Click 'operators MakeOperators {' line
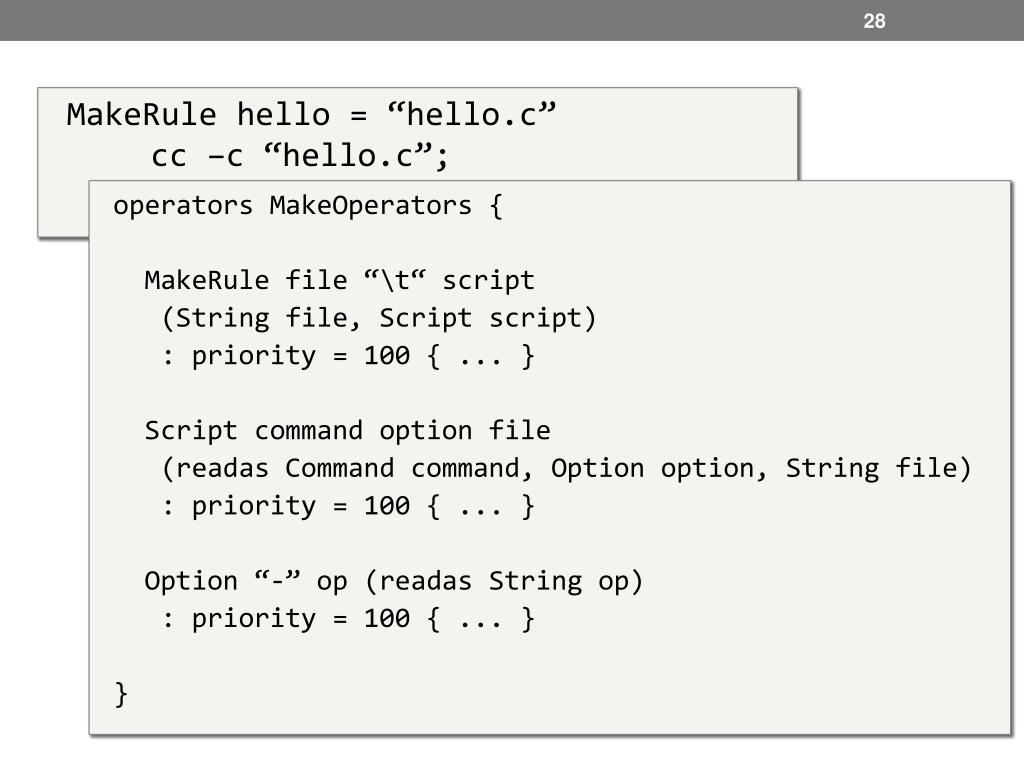 (x=308, y=206)
